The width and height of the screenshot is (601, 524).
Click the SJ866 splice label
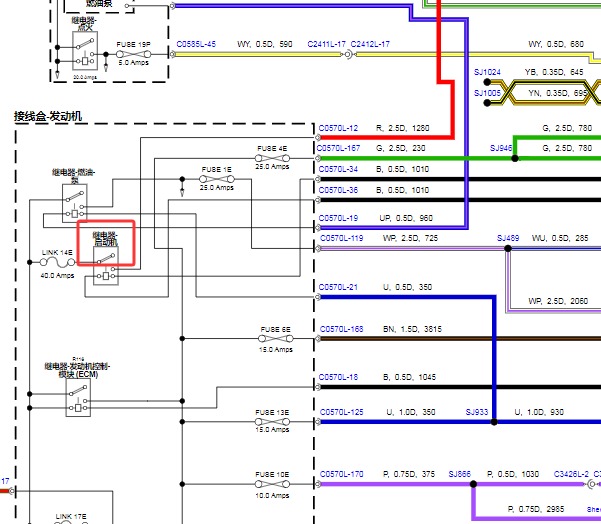point(460,474)
